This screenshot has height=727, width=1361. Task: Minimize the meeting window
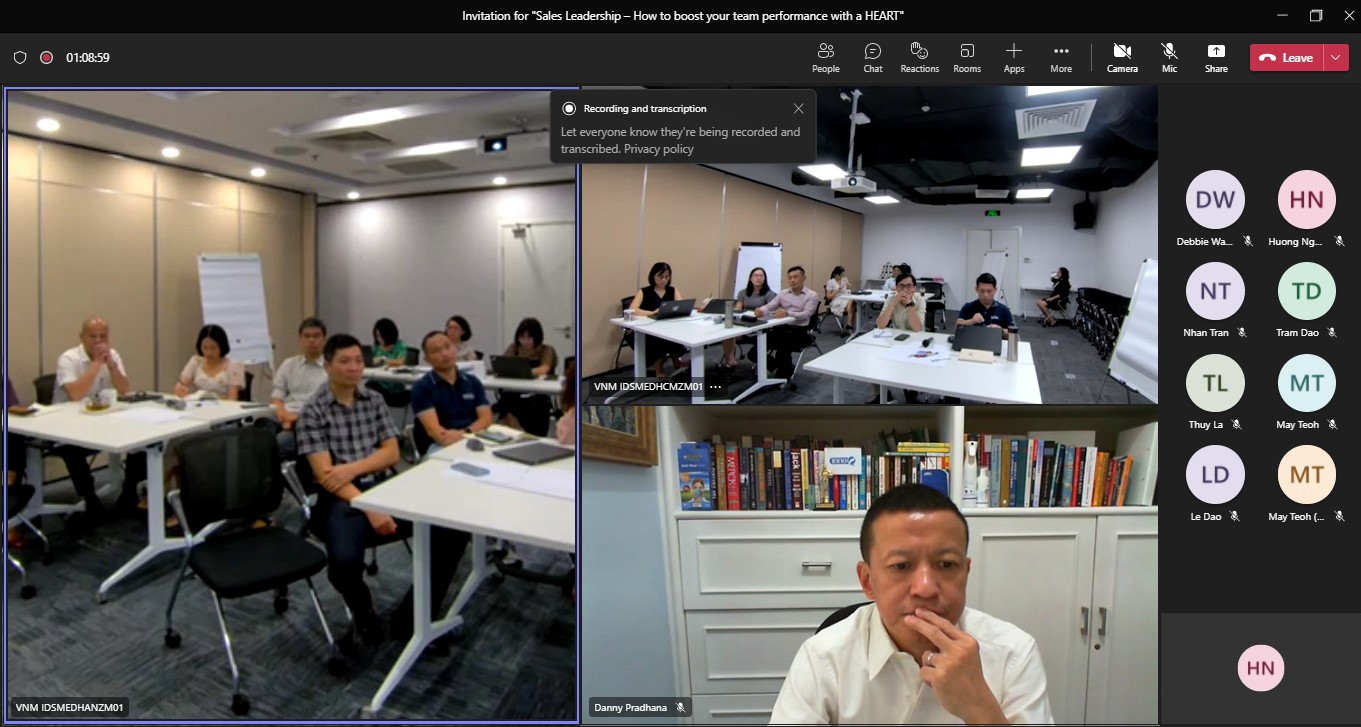(1283, 15)
